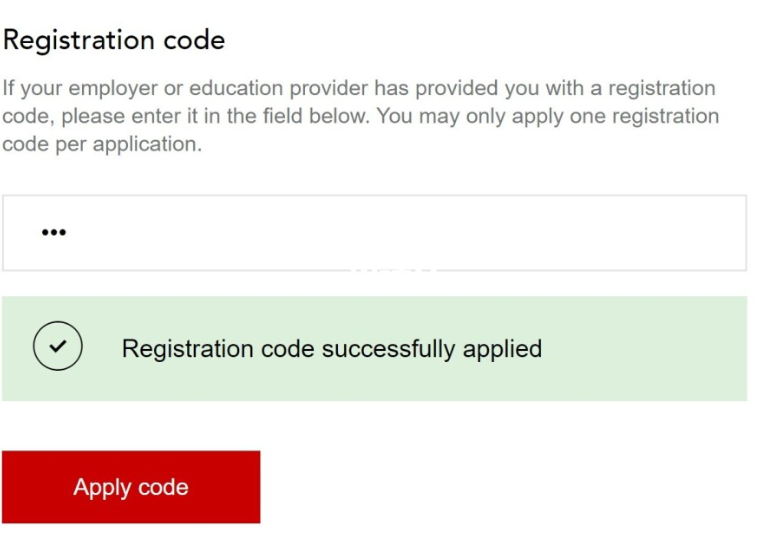The image size is (766, 545).
Task: Click 'Registration code successfully applied' message text
Action: coord(331,348)
